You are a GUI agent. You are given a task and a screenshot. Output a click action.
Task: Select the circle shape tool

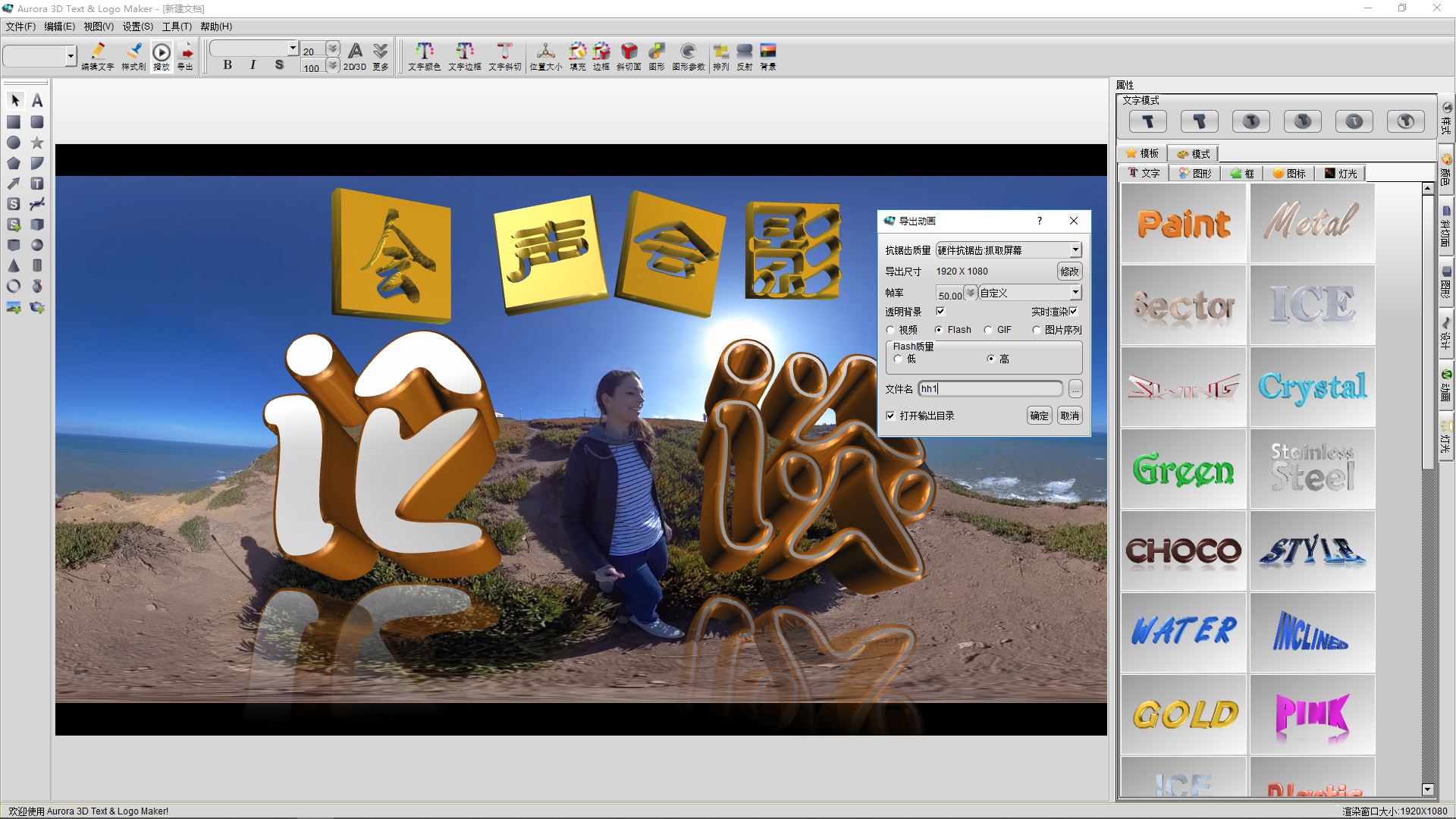point(14,143)
